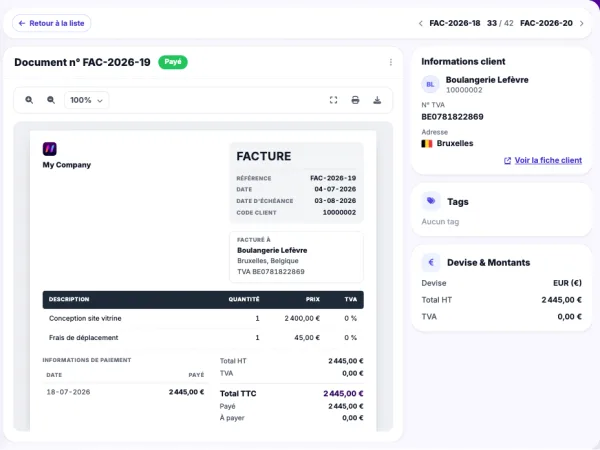Go to next invoice with right chevron
Screen dimensions: 600x450
pos(582,23)
